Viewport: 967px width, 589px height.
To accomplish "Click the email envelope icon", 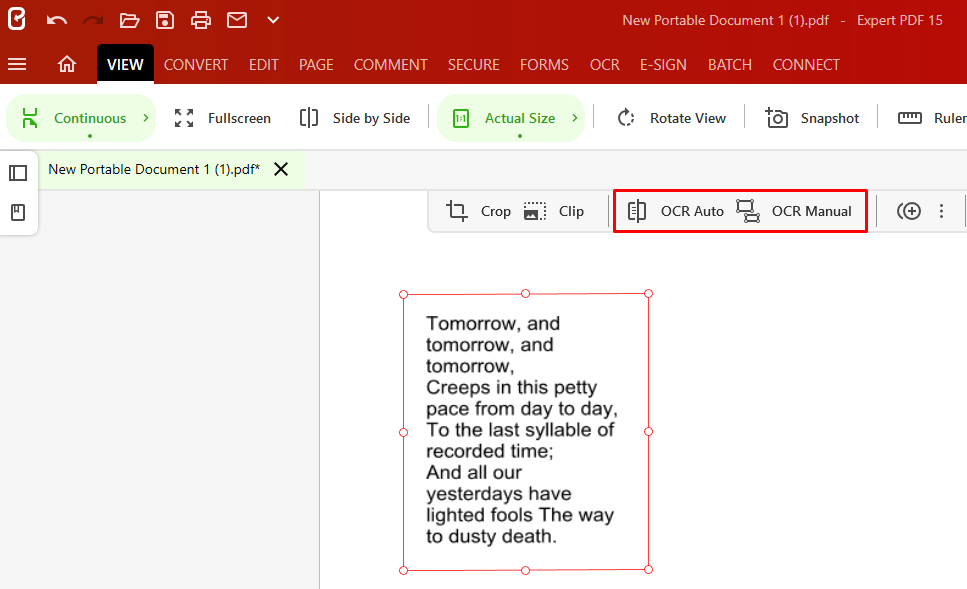I will coord(236,20).
